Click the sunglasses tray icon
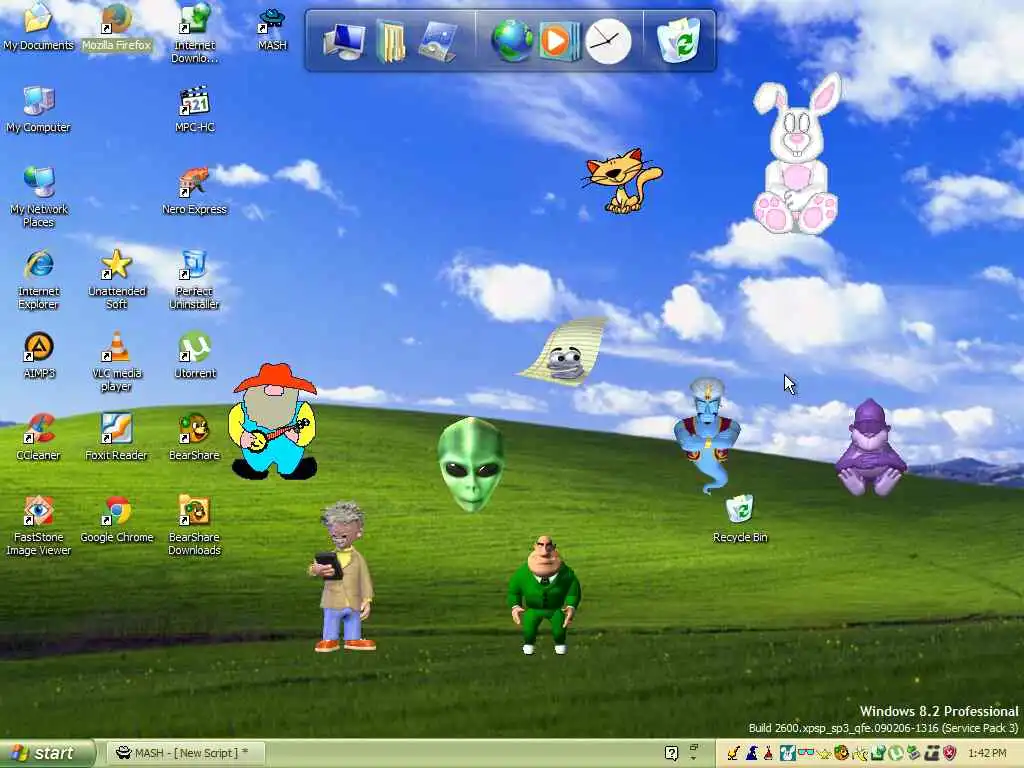The image size is (1024, 768). pos(807,752)
